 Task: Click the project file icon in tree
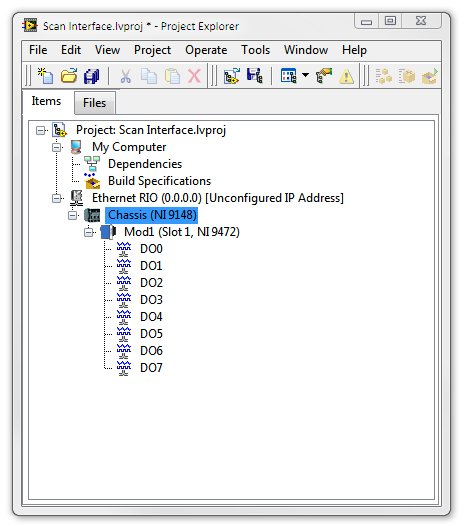tap(59, 130)
